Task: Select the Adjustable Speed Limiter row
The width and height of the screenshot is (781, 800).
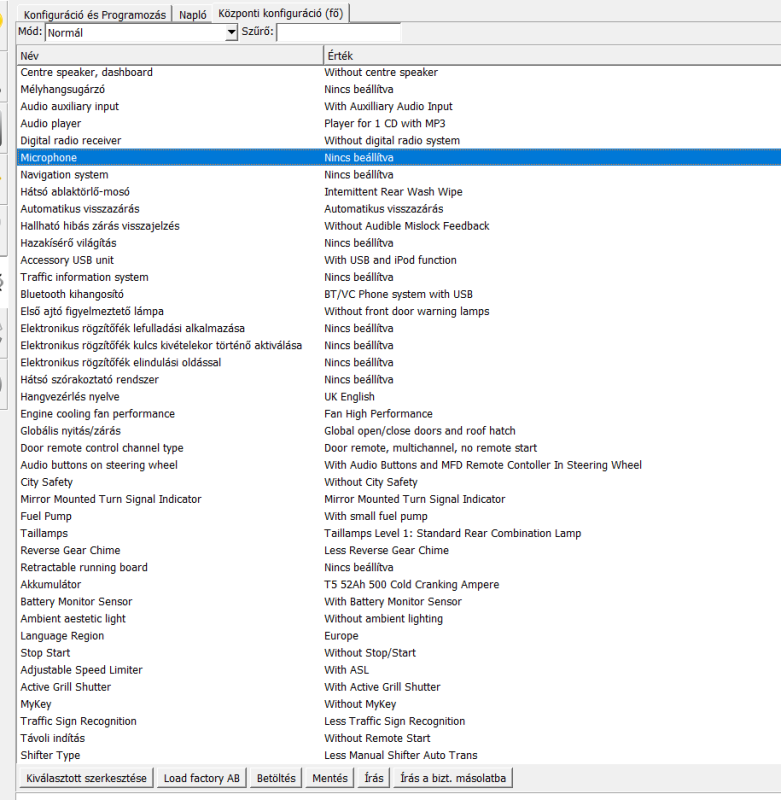Action: click(399, 670)
